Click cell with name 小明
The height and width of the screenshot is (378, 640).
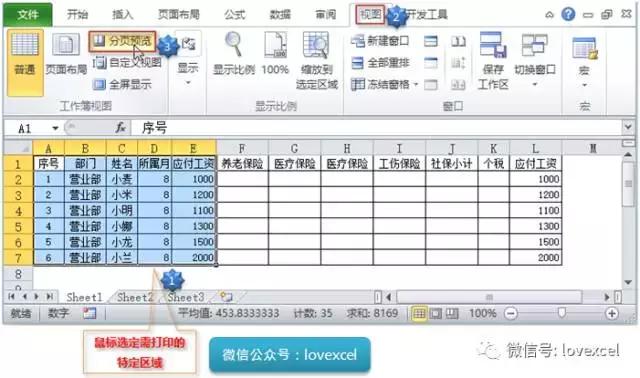click(x=122, y=211)
